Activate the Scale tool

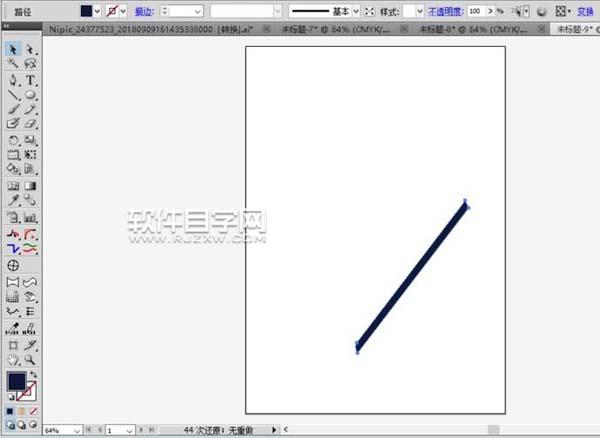point(30,140)
